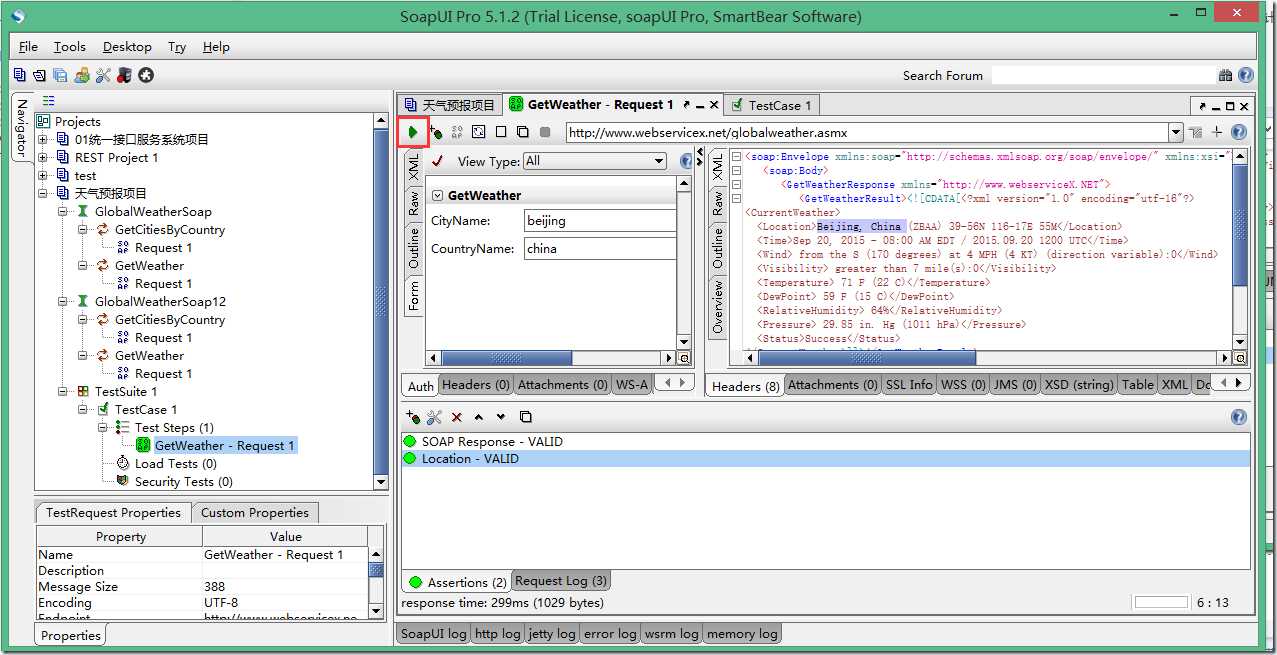1277x655 pixels.
Task: Open the forum user icon in main toolbar
Action: click(x=82, y=75)
